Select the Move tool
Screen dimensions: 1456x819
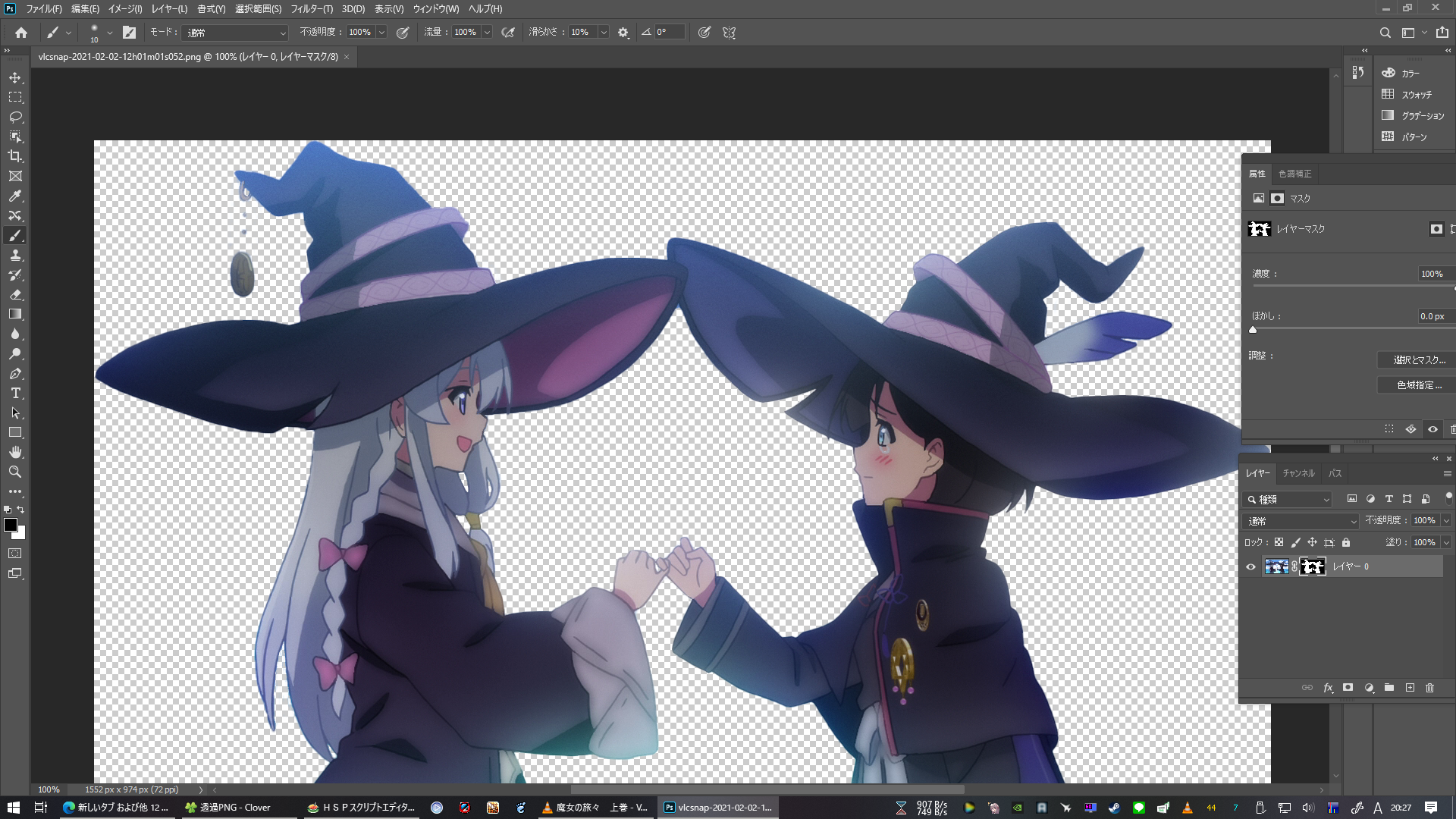coord(15,78)
